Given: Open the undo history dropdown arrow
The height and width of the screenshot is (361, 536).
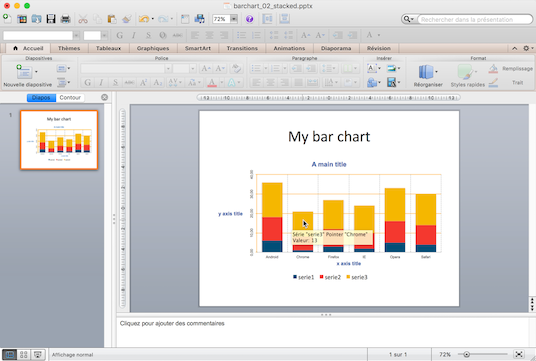Looking at the screenshot, I should click(x=152, y=19).
